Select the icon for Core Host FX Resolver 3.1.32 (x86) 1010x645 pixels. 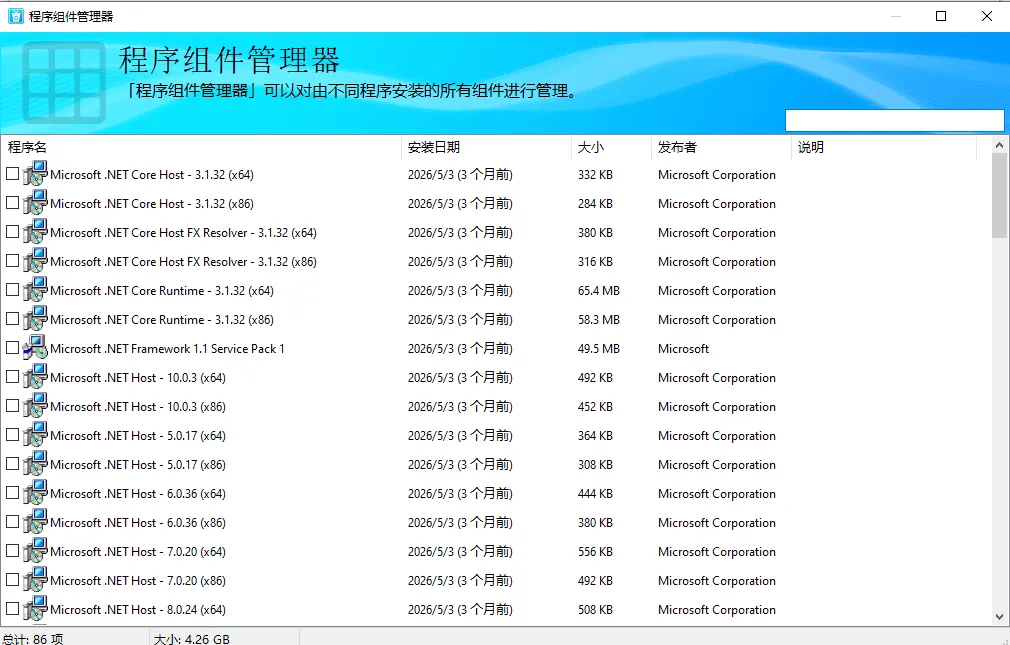coord(35,261)
